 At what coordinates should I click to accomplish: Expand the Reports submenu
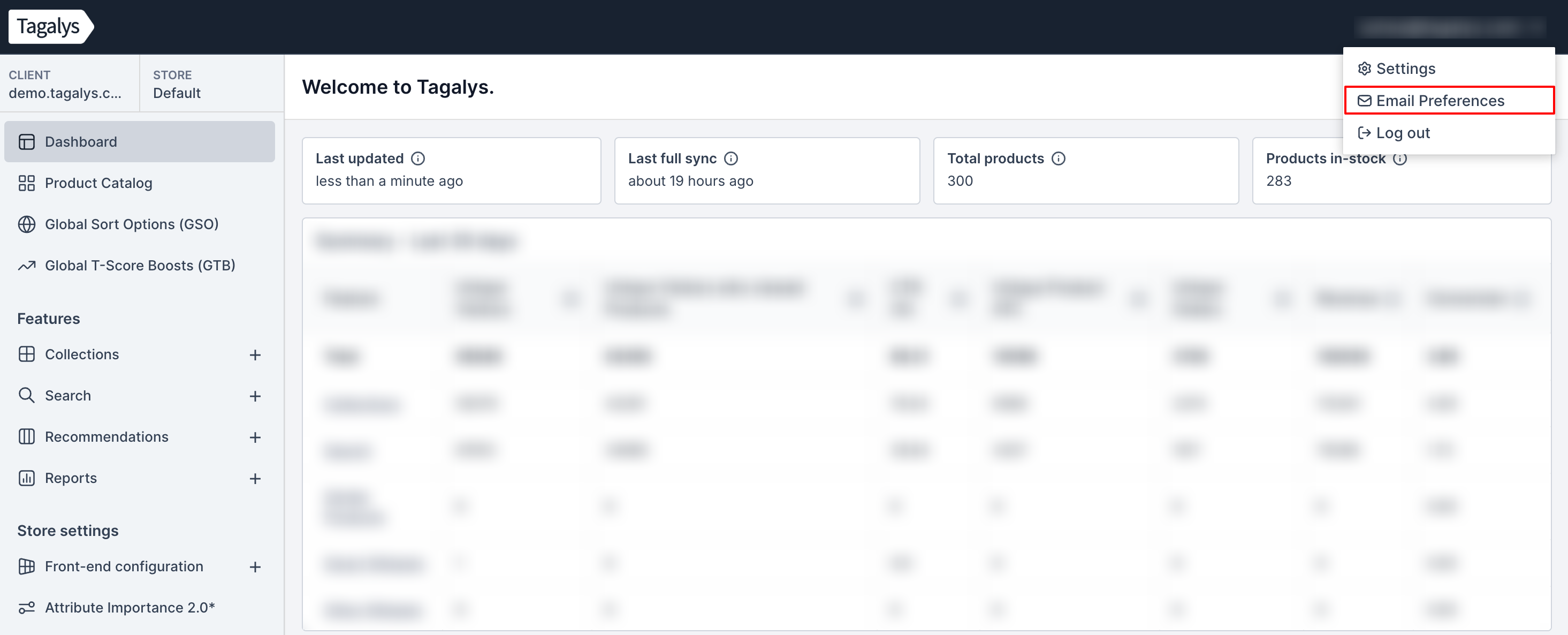click(255, 479)
